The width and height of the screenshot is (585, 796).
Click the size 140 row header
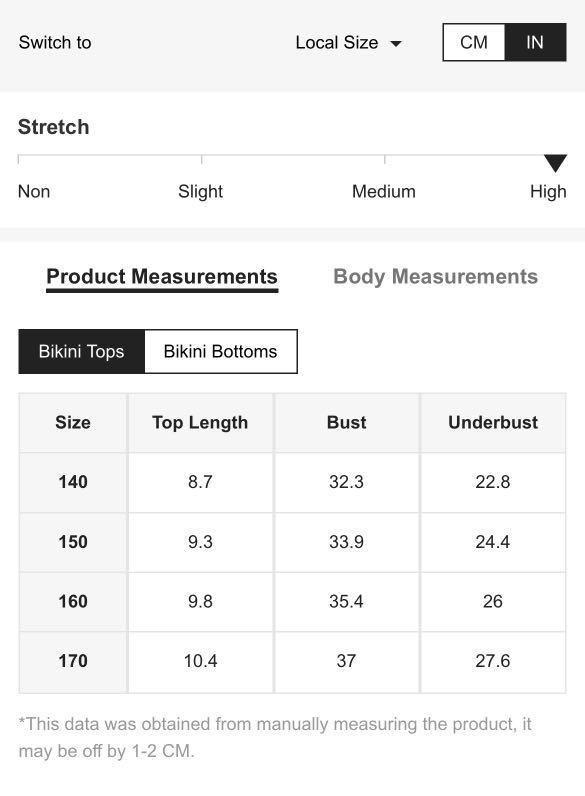[73, 482]
